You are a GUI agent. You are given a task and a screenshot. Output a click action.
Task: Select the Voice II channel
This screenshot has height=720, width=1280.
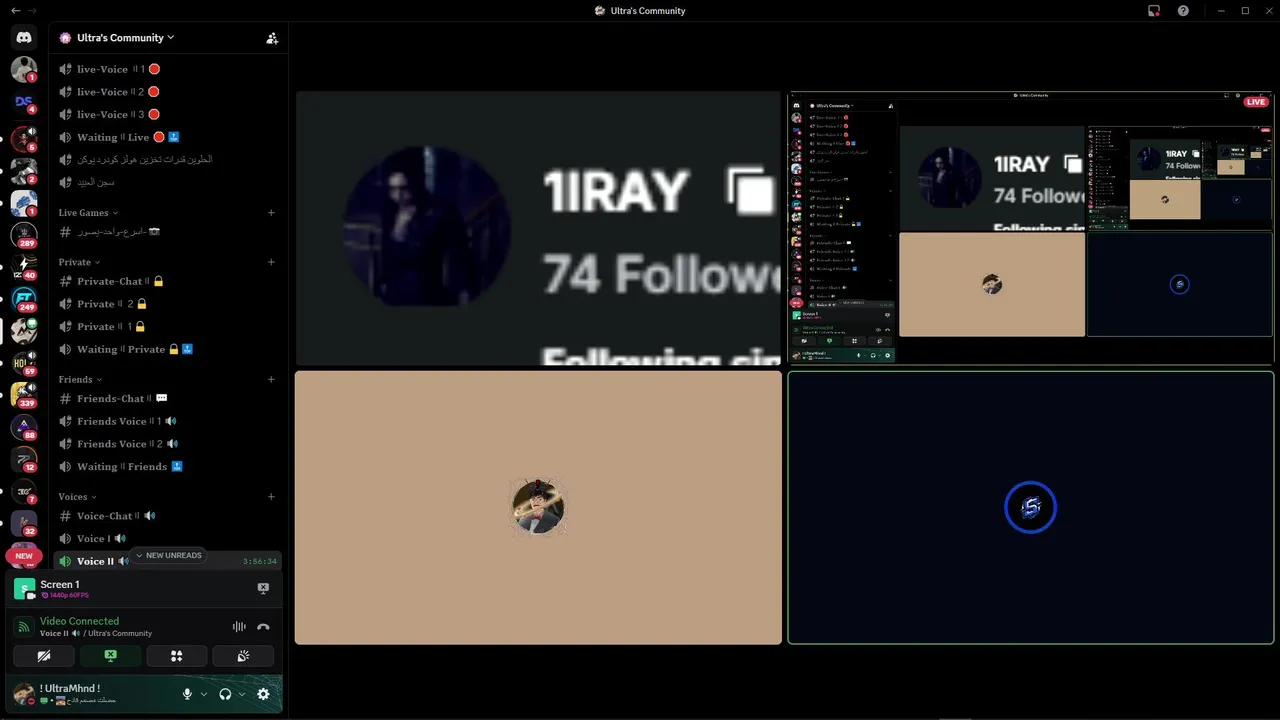tap(167, 561)
